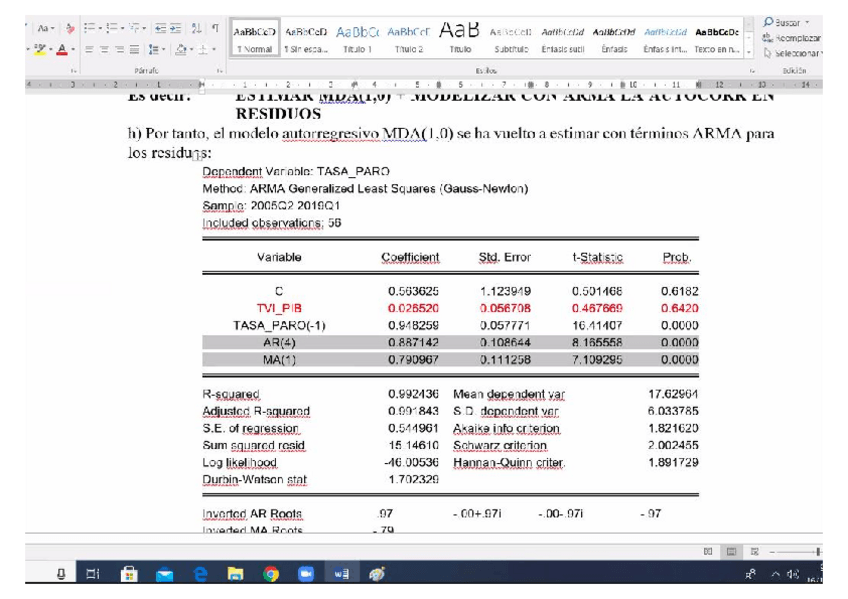Click the Word icon on the taskbar
Screen dimensions: 848x599
(341, 574)
